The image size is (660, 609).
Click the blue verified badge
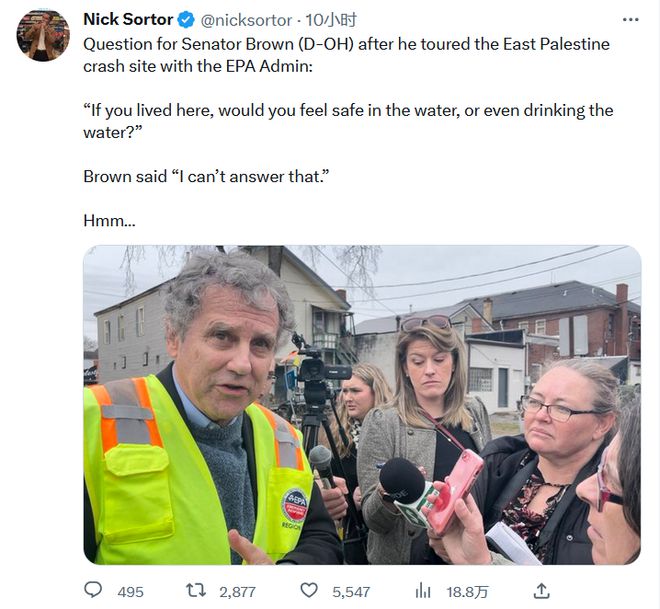(186, 20)
